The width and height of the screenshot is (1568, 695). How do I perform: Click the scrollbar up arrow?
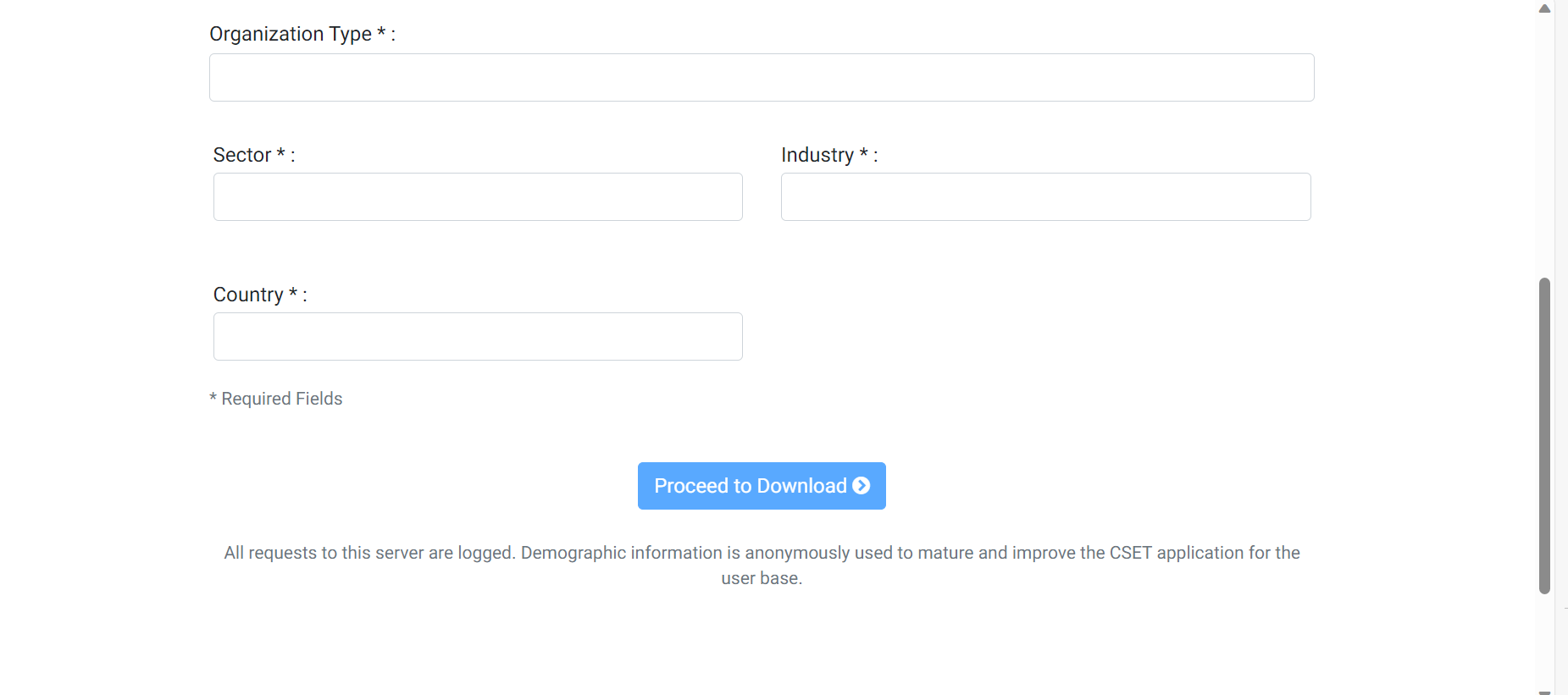(1544, 8)
